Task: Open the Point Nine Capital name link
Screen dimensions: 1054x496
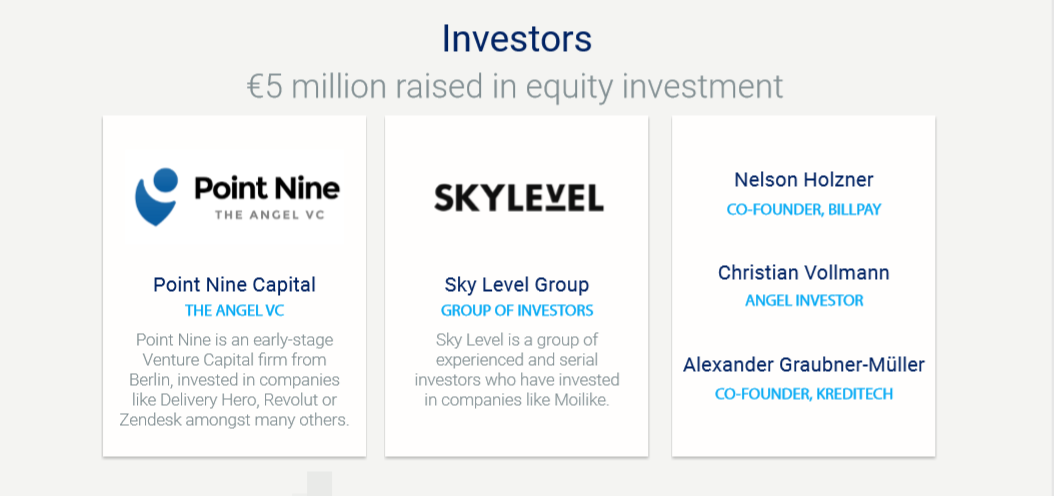Action: coord(234,285)
